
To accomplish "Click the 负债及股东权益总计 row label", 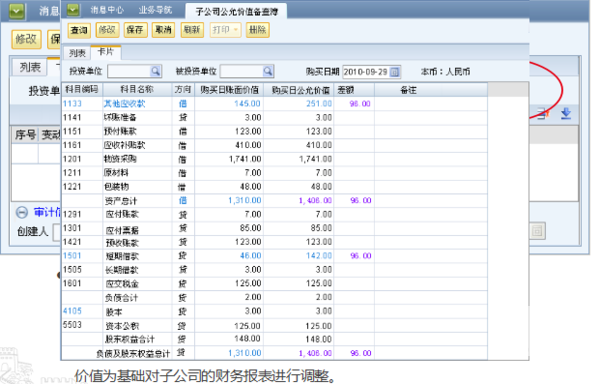I will pyautogui.click(x=133, y=354).
